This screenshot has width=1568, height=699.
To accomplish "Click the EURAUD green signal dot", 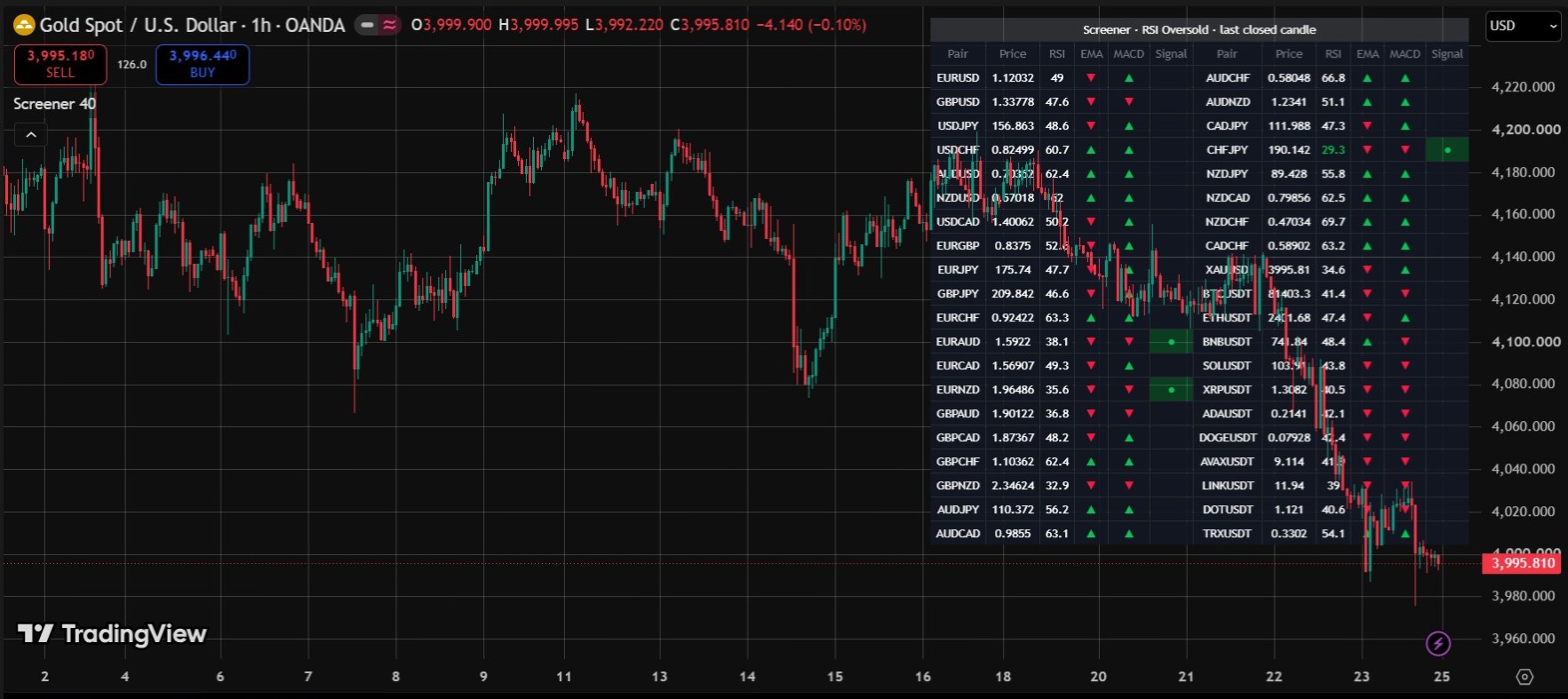I will (1171, 342).
